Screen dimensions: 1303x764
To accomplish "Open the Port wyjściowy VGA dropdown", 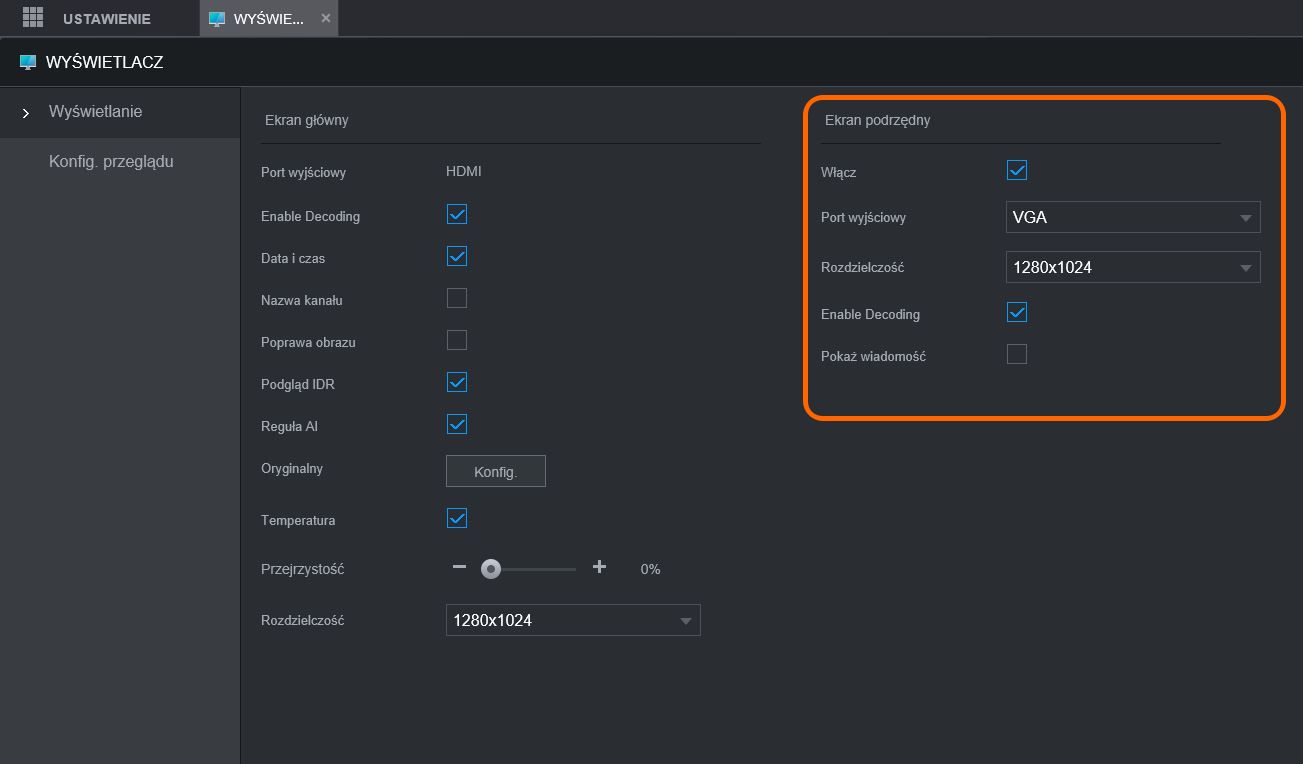I will pyautogui.click(x=1132, y=217).
